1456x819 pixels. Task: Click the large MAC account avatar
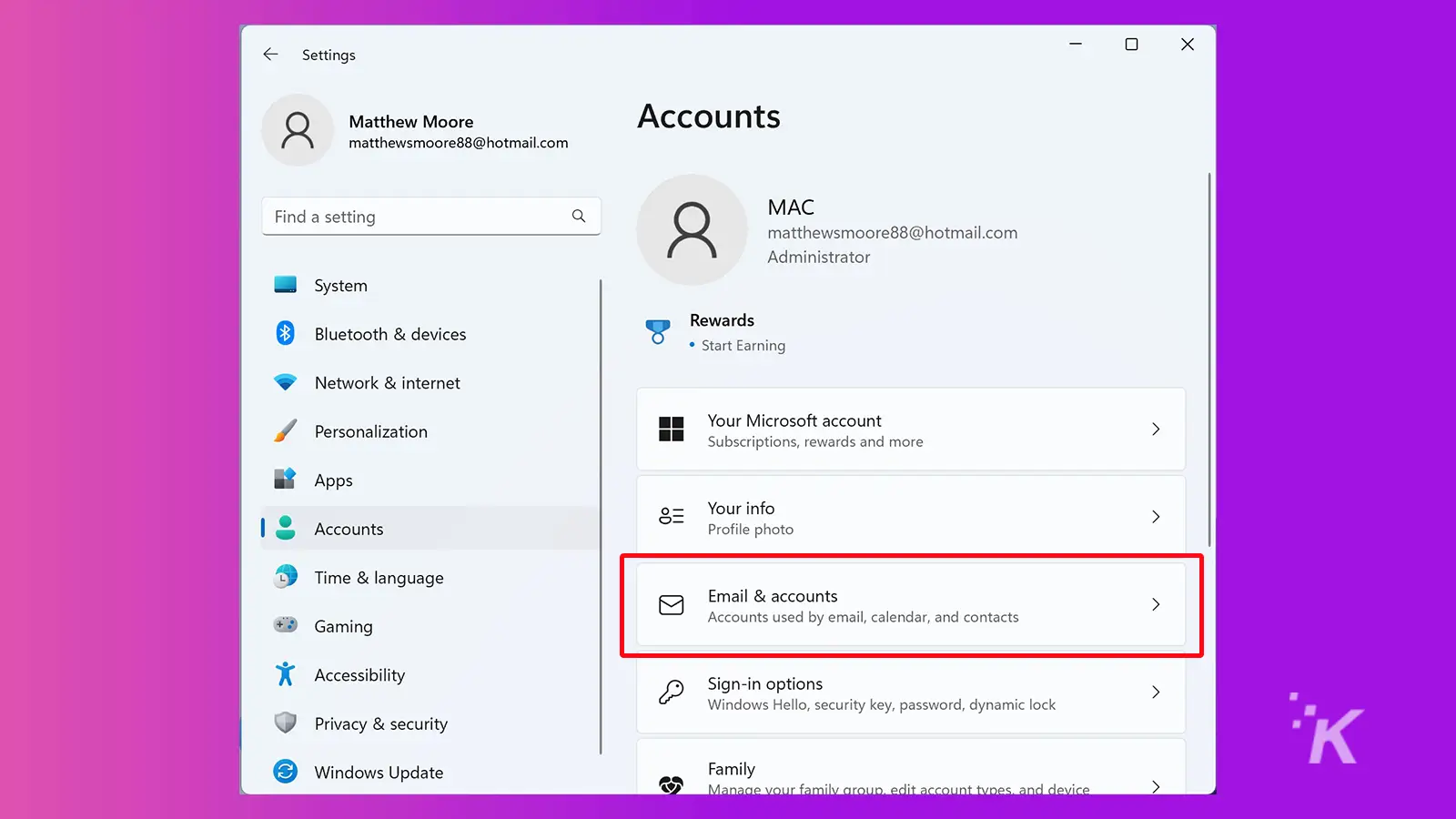coord(692,230)
